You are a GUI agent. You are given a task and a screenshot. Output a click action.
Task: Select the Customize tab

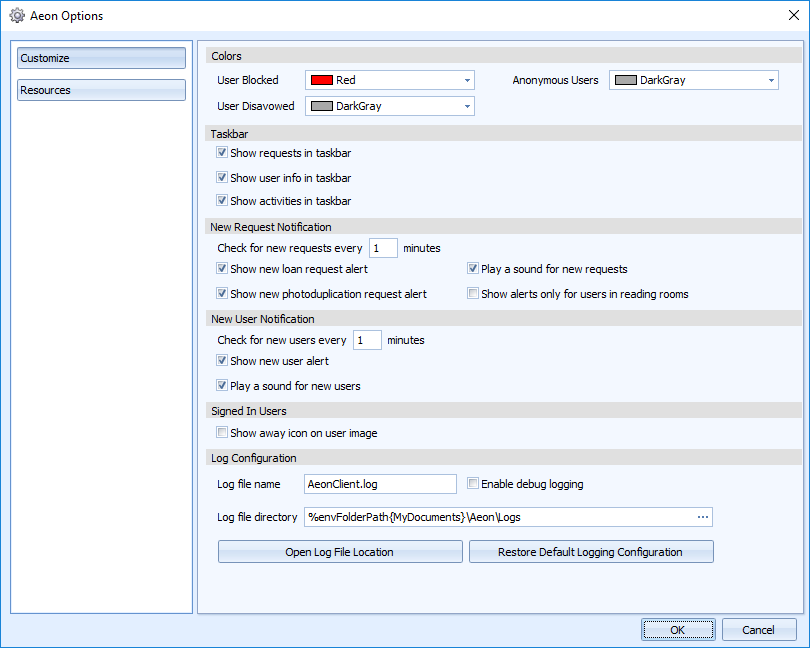pyautogui.click(x=101, y=58)
